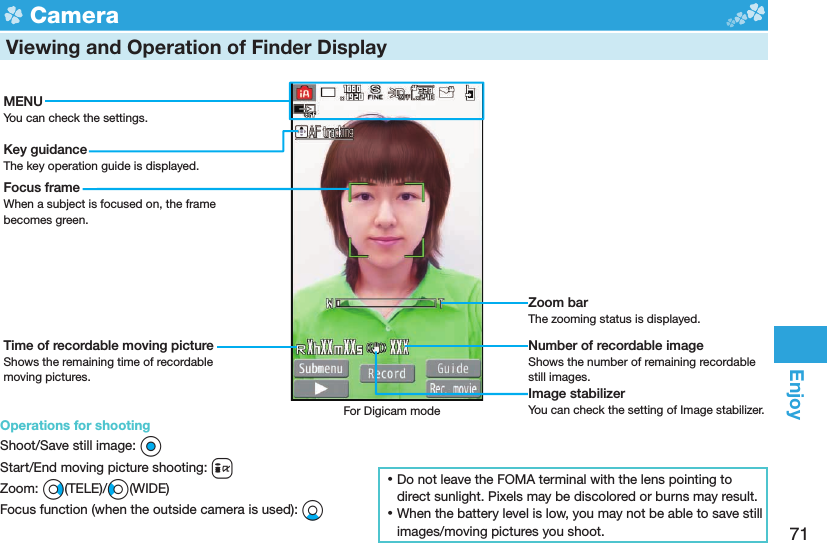Click the zoom bar slider

[386, 303]
